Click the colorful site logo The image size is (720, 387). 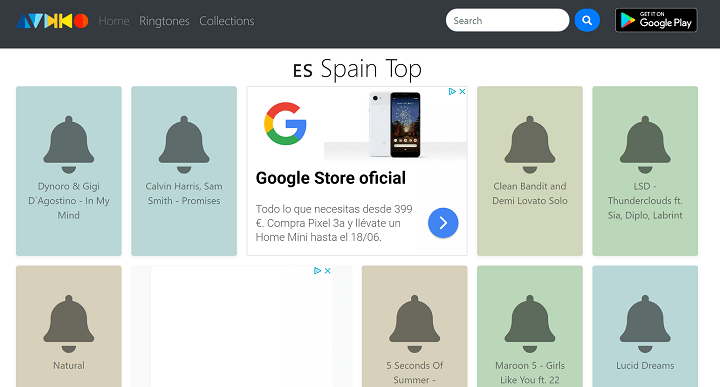(52, 21)
